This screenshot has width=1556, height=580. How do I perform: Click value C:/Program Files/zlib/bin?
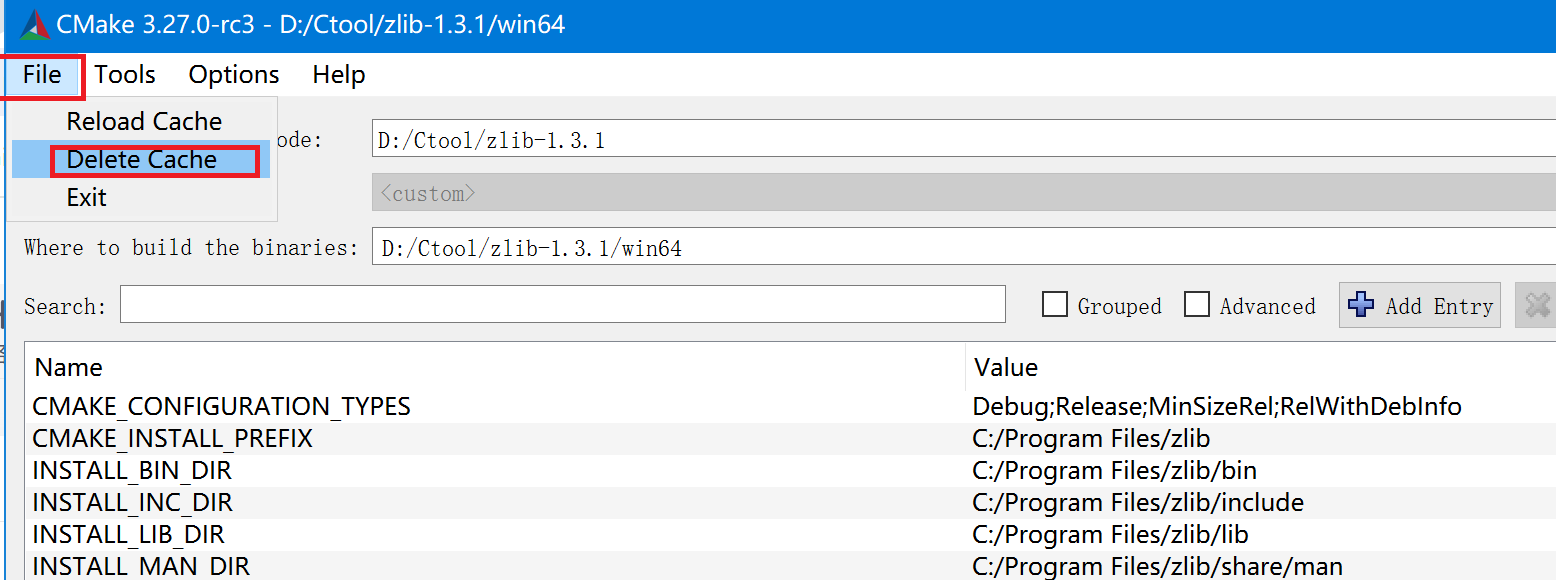click(x=1115, y=471)
